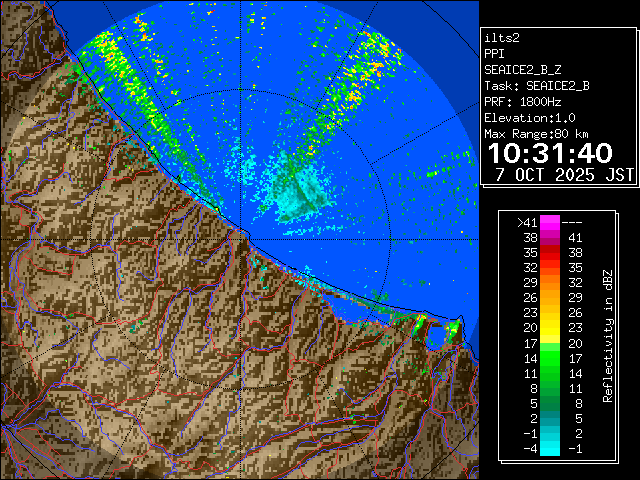640x480 pixels.
Task: Click the PPI scan type label
Action: point(495,54)
